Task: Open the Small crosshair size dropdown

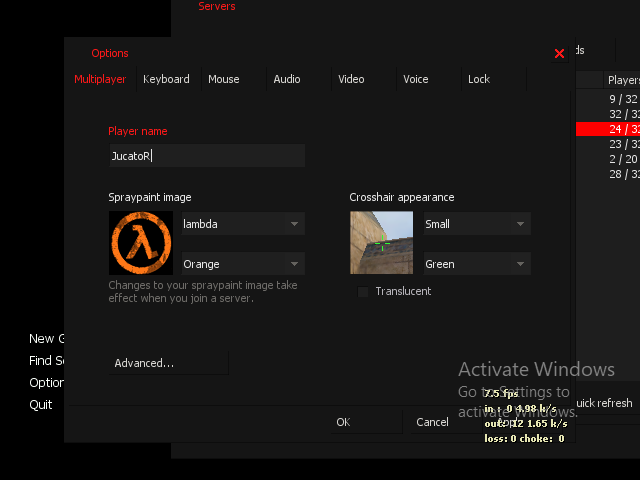Action: 477,224
